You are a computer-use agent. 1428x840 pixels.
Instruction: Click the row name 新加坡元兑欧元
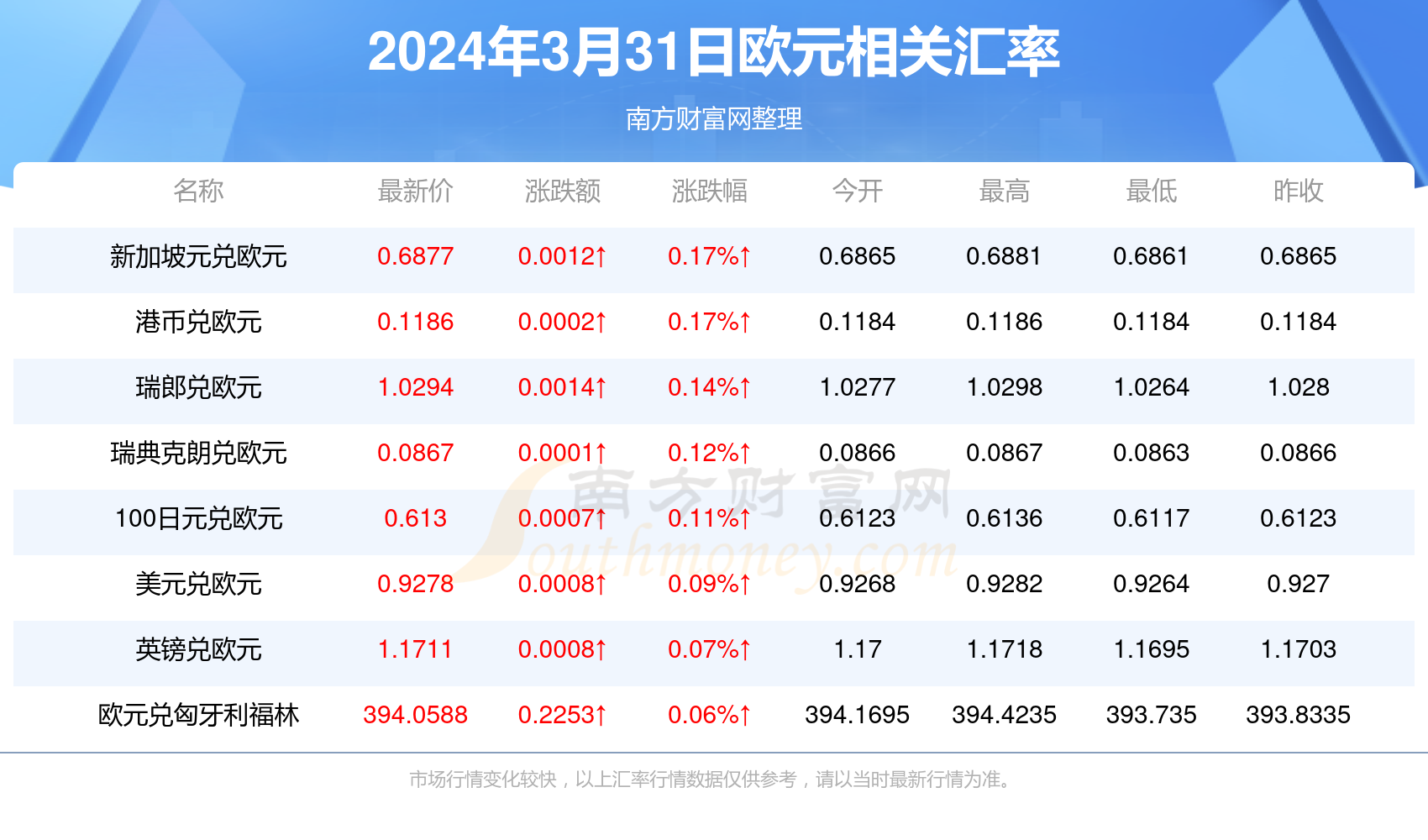click(198, 256)
